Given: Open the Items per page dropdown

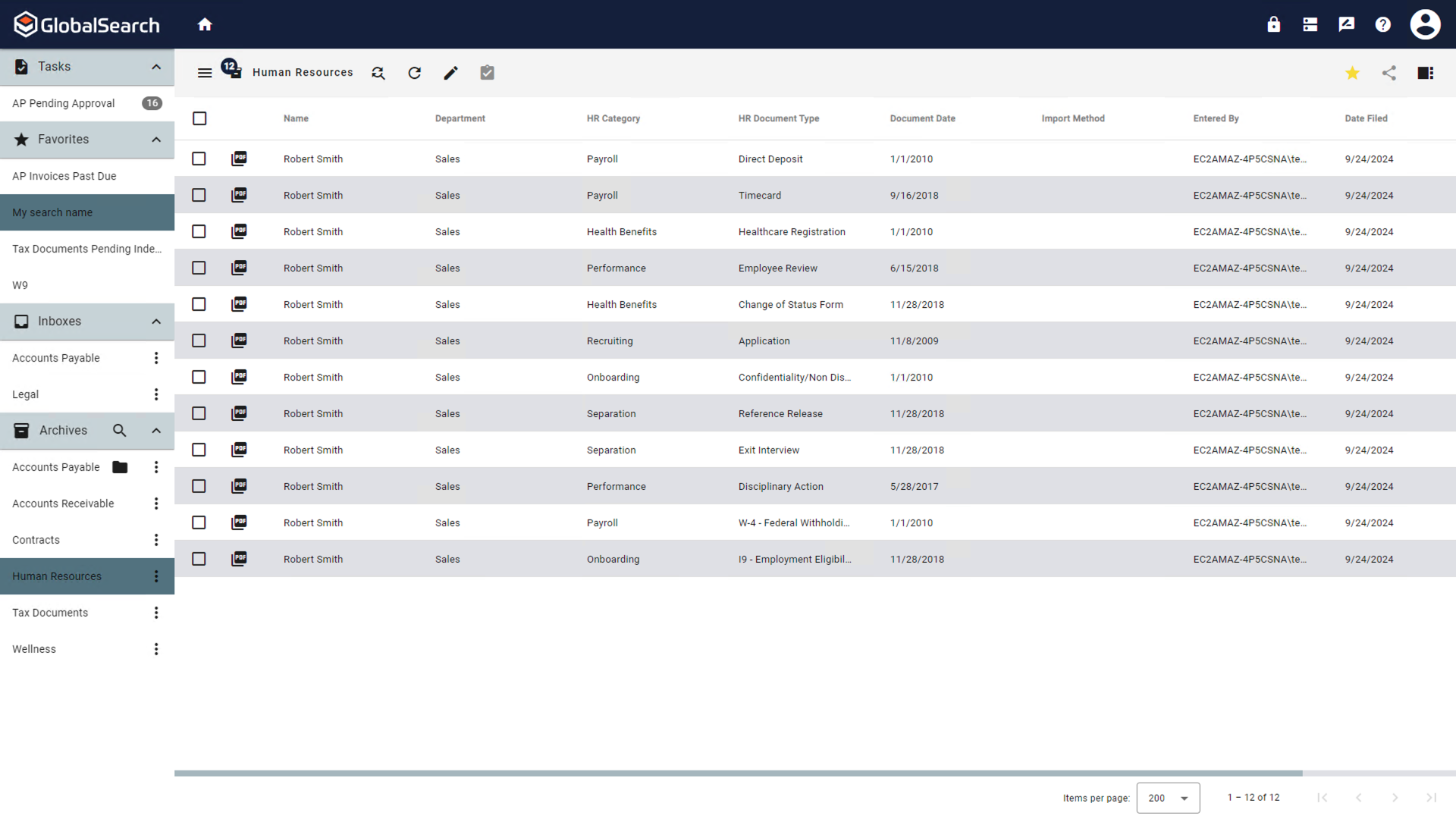Looking at the screenshot, I should click(1168, 798).
